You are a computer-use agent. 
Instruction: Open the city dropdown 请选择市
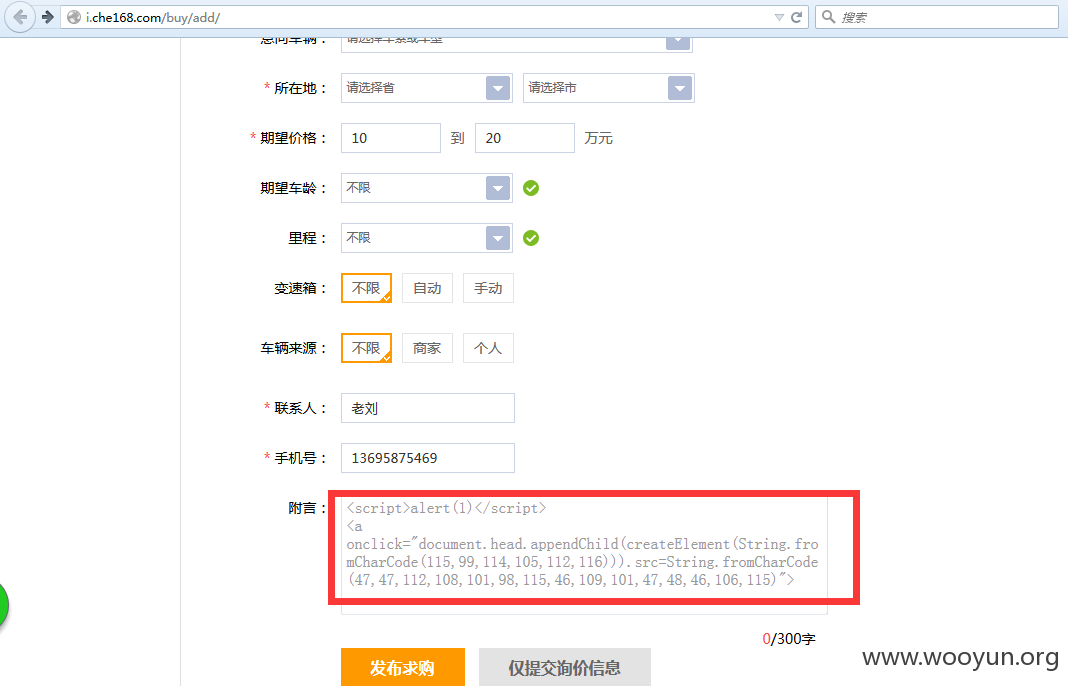click(608, 88)
